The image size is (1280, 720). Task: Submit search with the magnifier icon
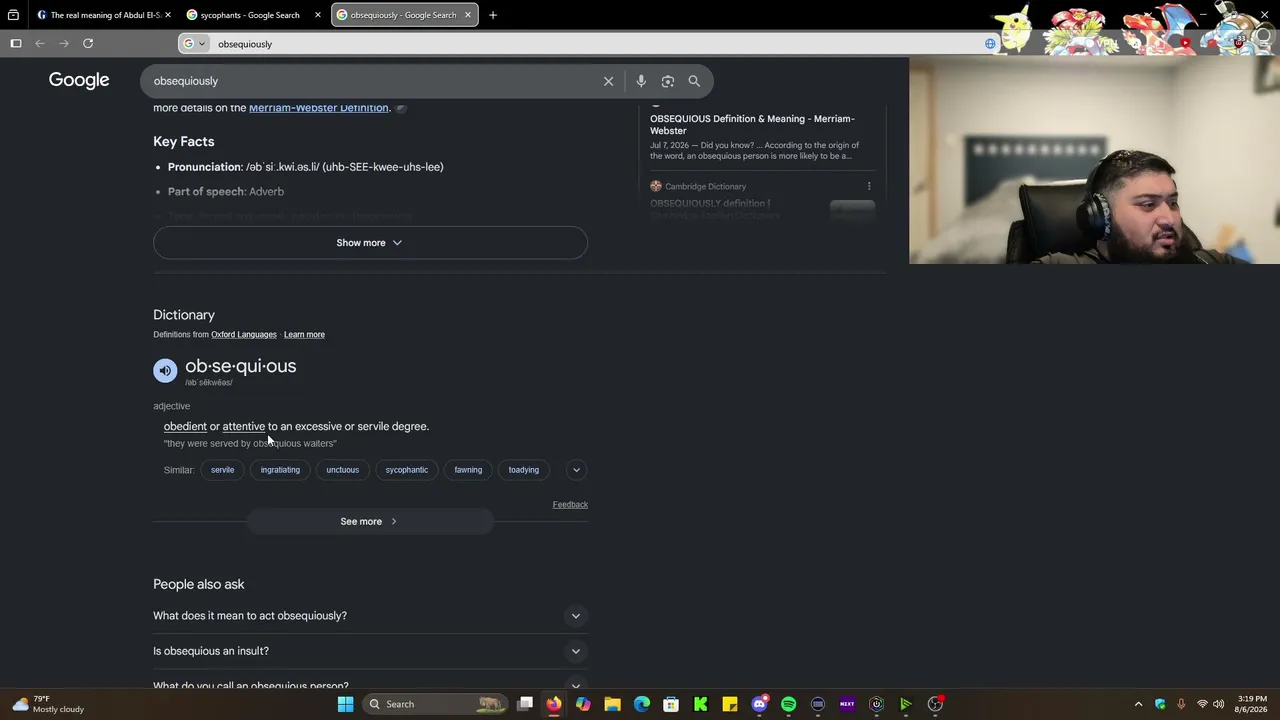click(x=694, y=81)
